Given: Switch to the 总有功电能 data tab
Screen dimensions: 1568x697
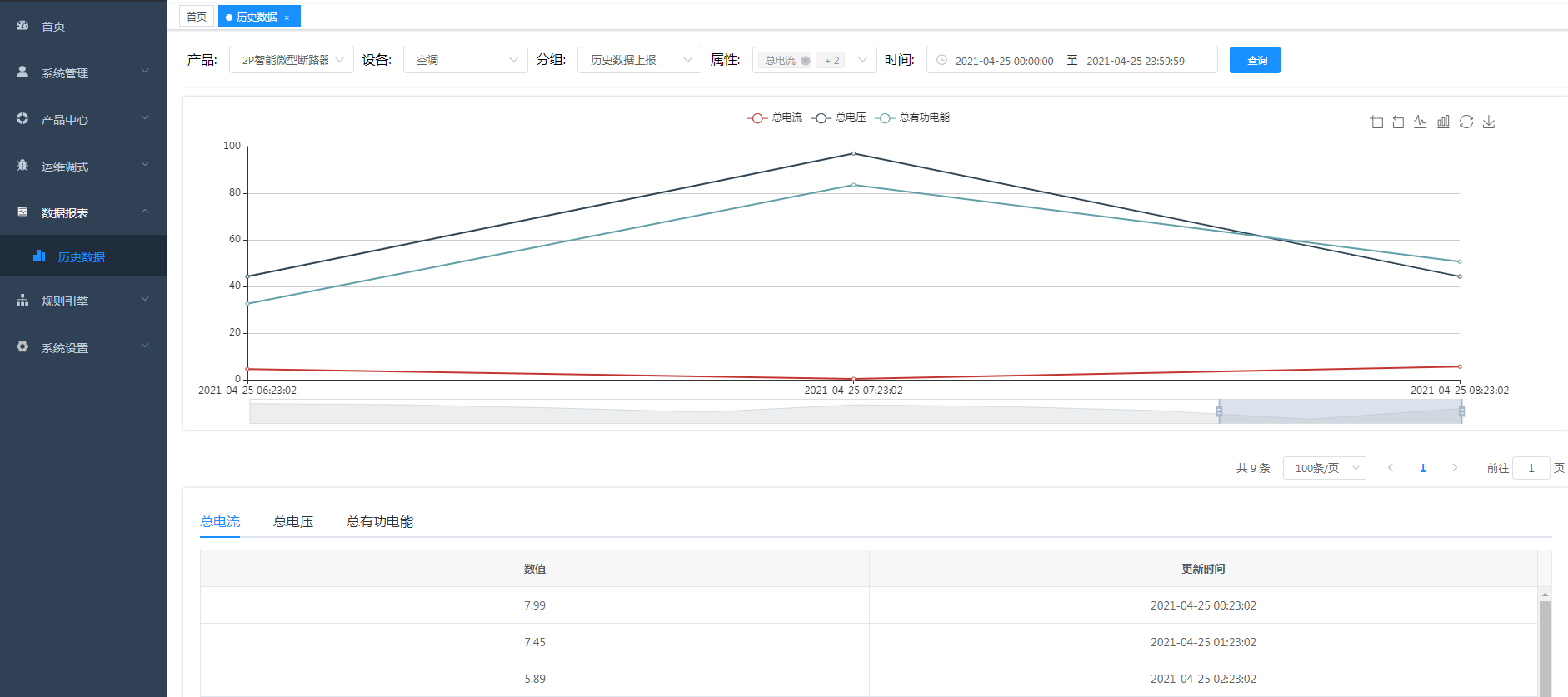Looking at the screenshot, I should coord(380,521).
